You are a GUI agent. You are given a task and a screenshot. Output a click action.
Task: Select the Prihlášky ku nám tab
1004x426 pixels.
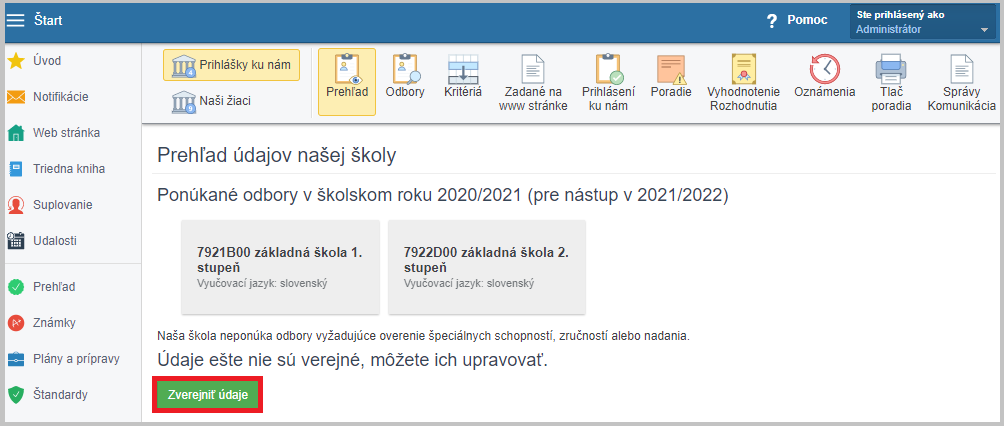tap(231, 65)
